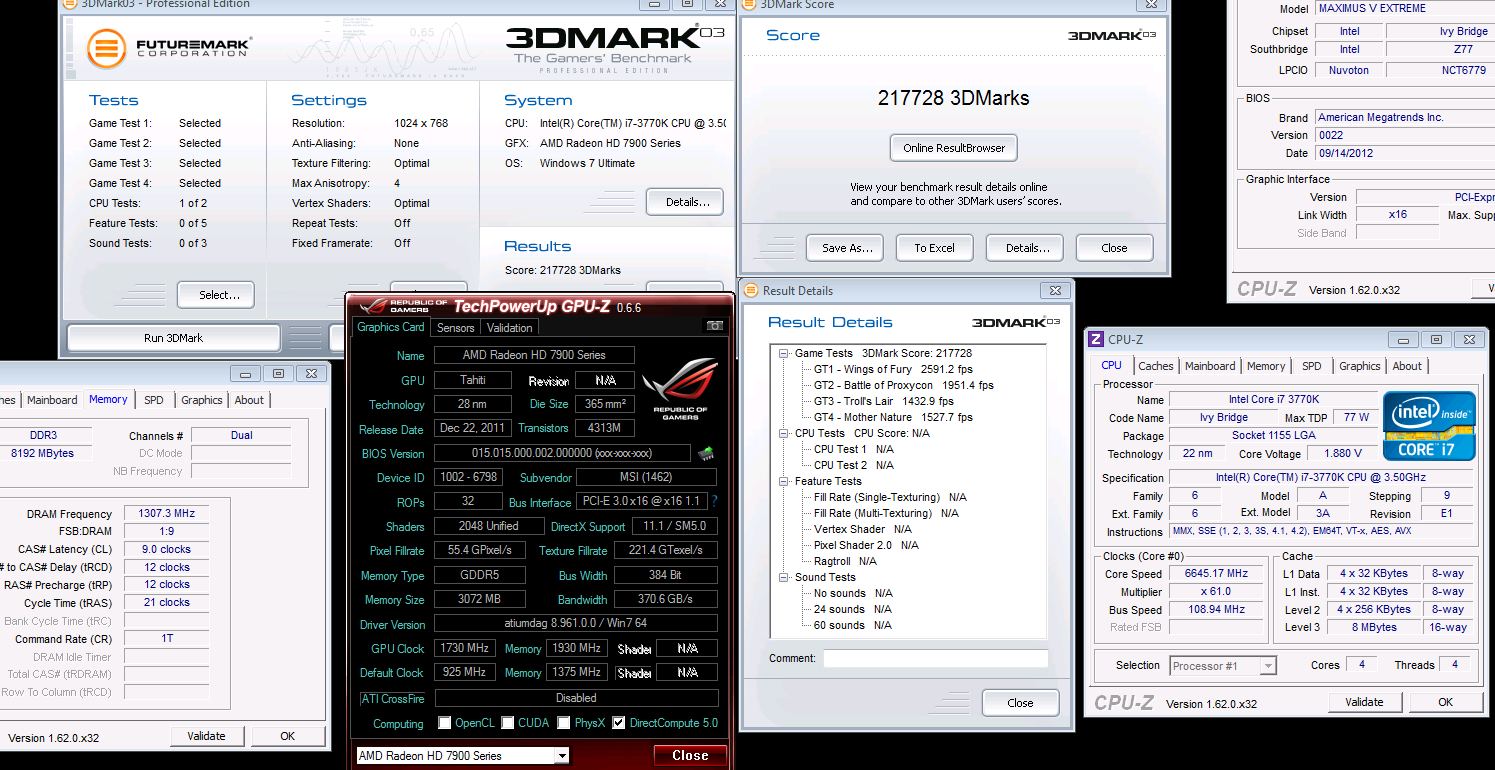The width and height of the screenshot is (1495, 770).
Task: Click the GPU-Z camera screenshot icon
Action: [x=714, y=326]
